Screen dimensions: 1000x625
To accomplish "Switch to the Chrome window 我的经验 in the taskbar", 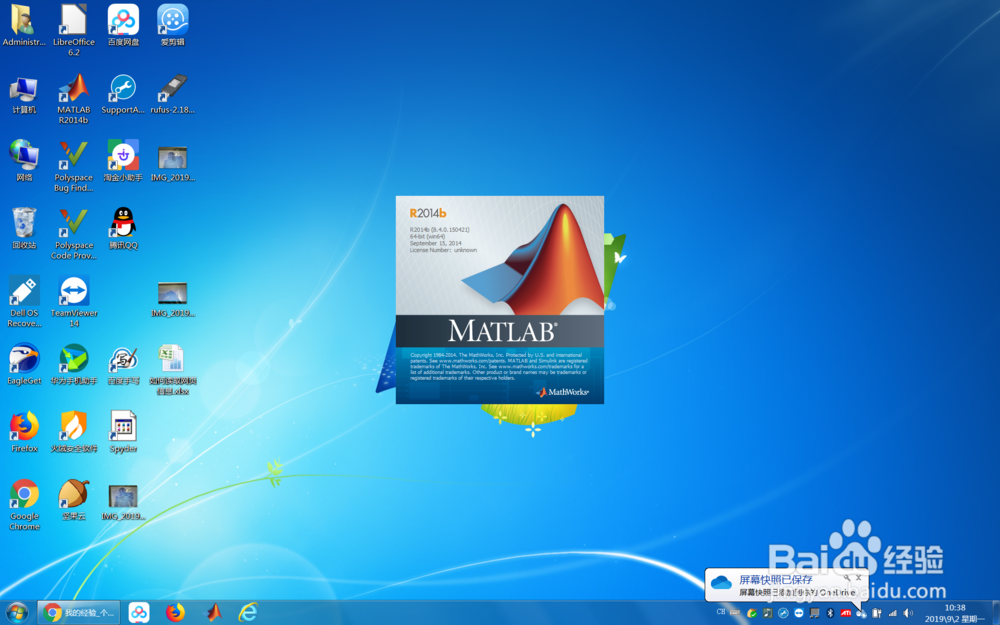I will click(78, 613).
